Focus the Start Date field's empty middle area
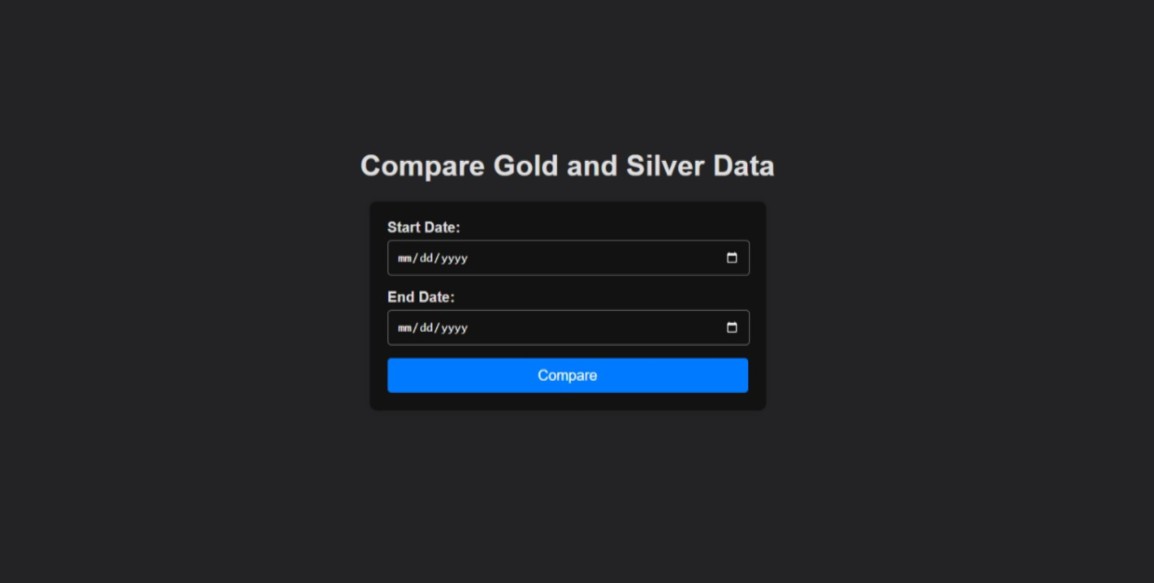This screenshot has height=583, width=1154. (x=590, y=258)
